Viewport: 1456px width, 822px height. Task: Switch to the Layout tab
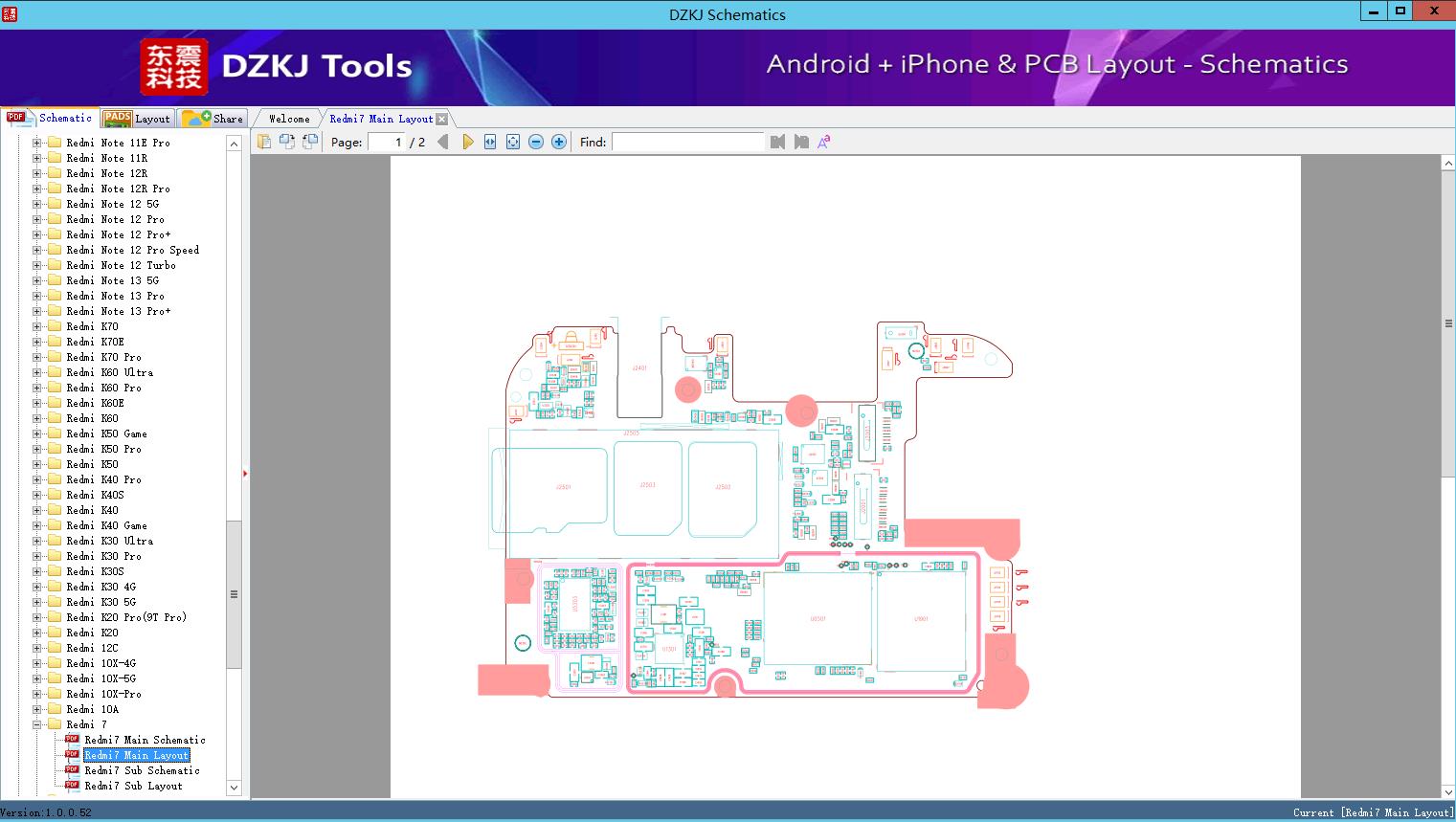pyautogui.click(x=137, y=119)
